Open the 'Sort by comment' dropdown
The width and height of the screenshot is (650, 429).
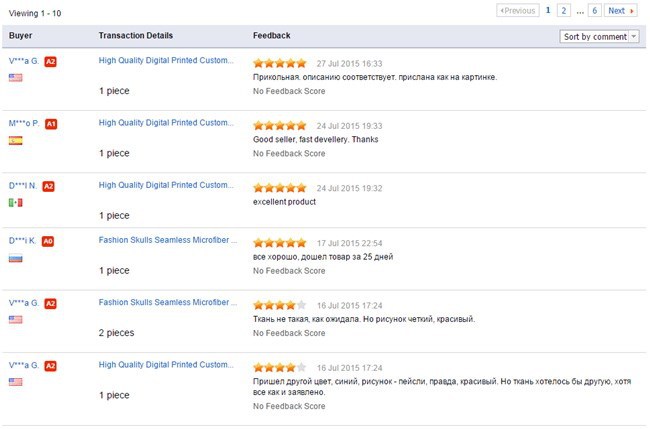tap(600, 37)
